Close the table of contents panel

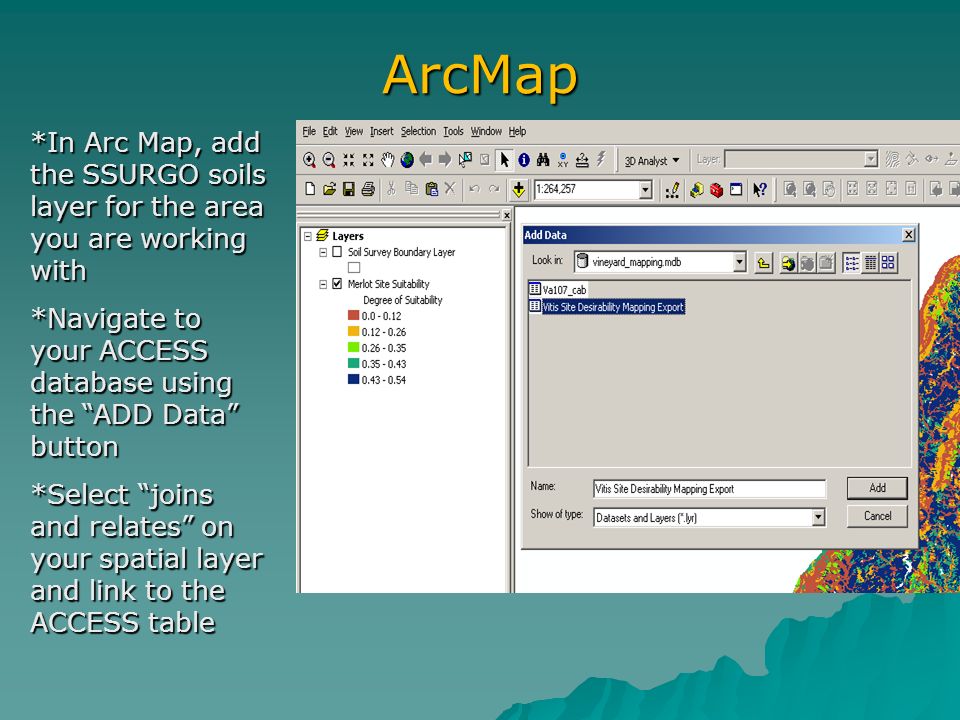(x=506, y=215)
